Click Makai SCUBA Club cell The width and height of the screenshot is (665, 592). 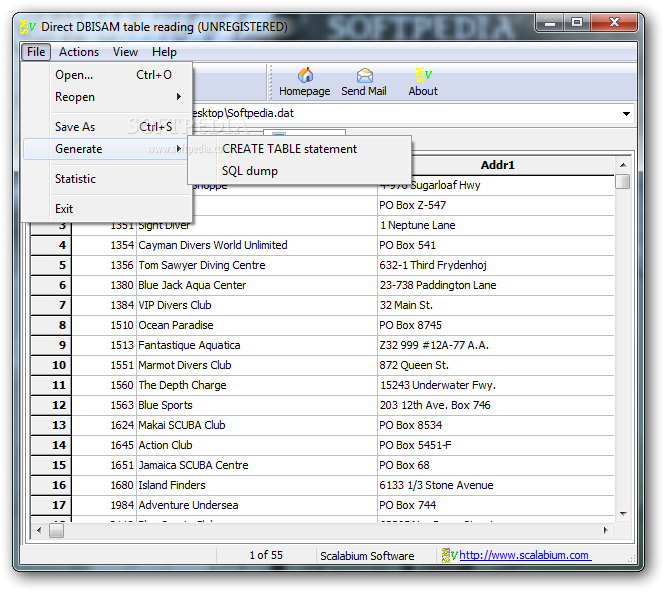point(257,425)
